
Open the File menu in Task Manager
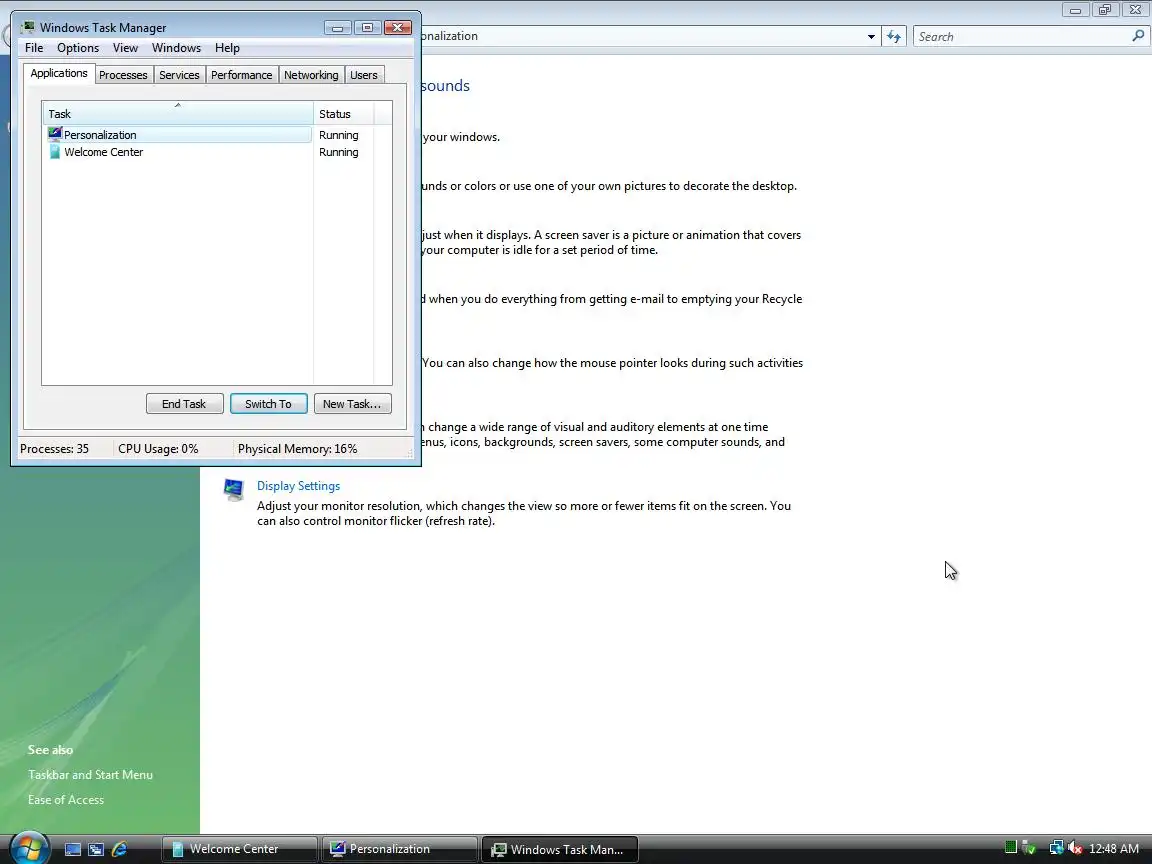(x=34, y=48)
